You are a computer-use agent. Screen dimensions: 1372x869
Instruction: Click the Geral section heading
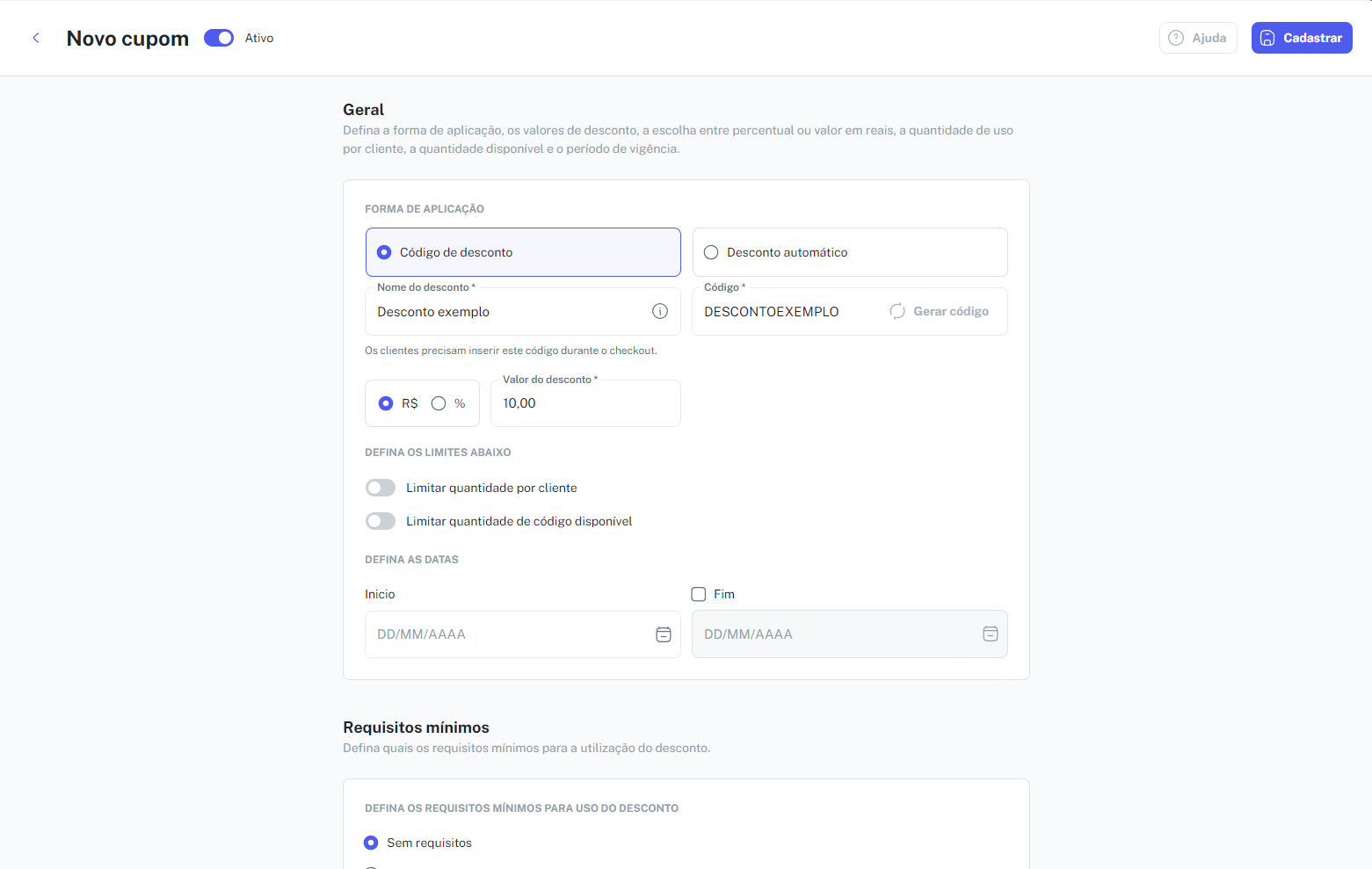pos(364,110)
